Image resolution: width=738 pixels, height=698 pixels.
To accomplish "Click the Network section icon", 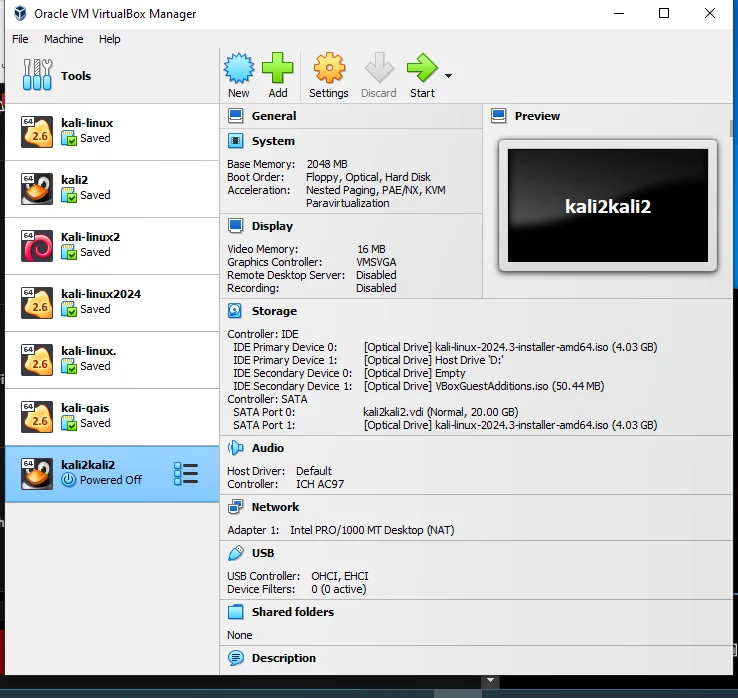I will [x=235, y=507].
